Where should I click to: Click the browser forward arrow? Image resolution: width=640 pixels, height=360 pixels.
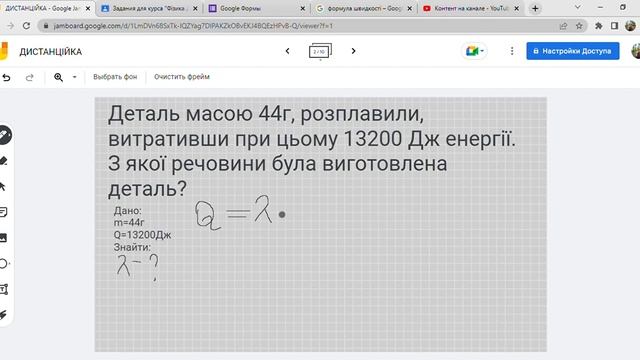[11, 26]
